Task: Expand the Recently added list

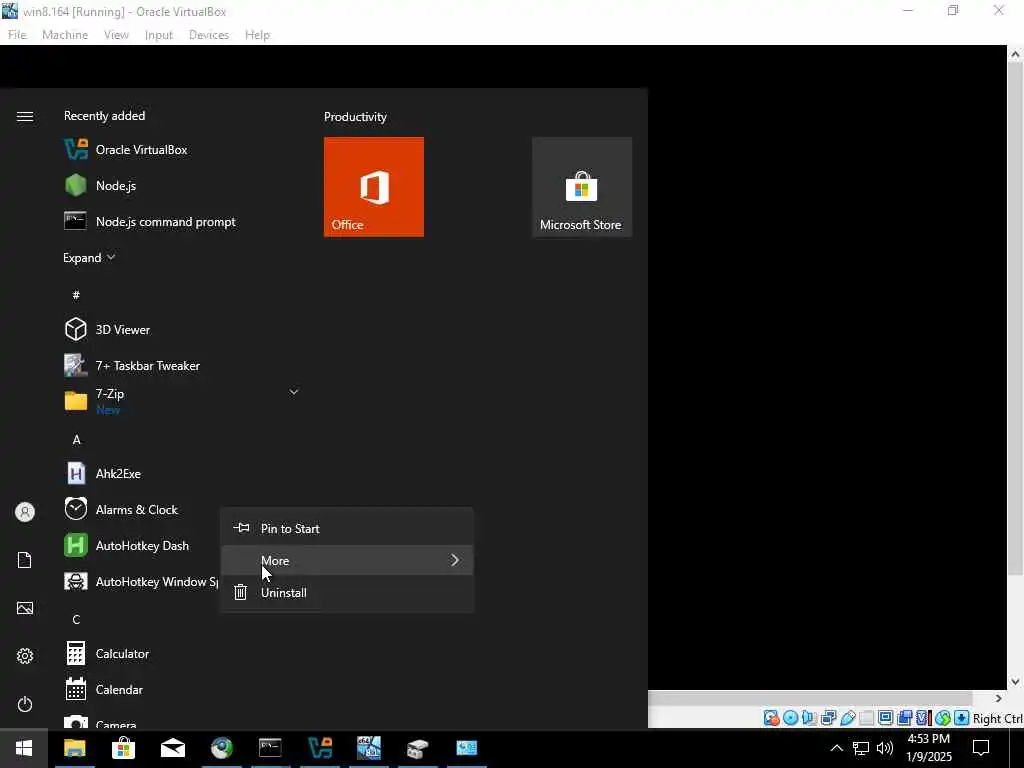Action: point(89,258)
